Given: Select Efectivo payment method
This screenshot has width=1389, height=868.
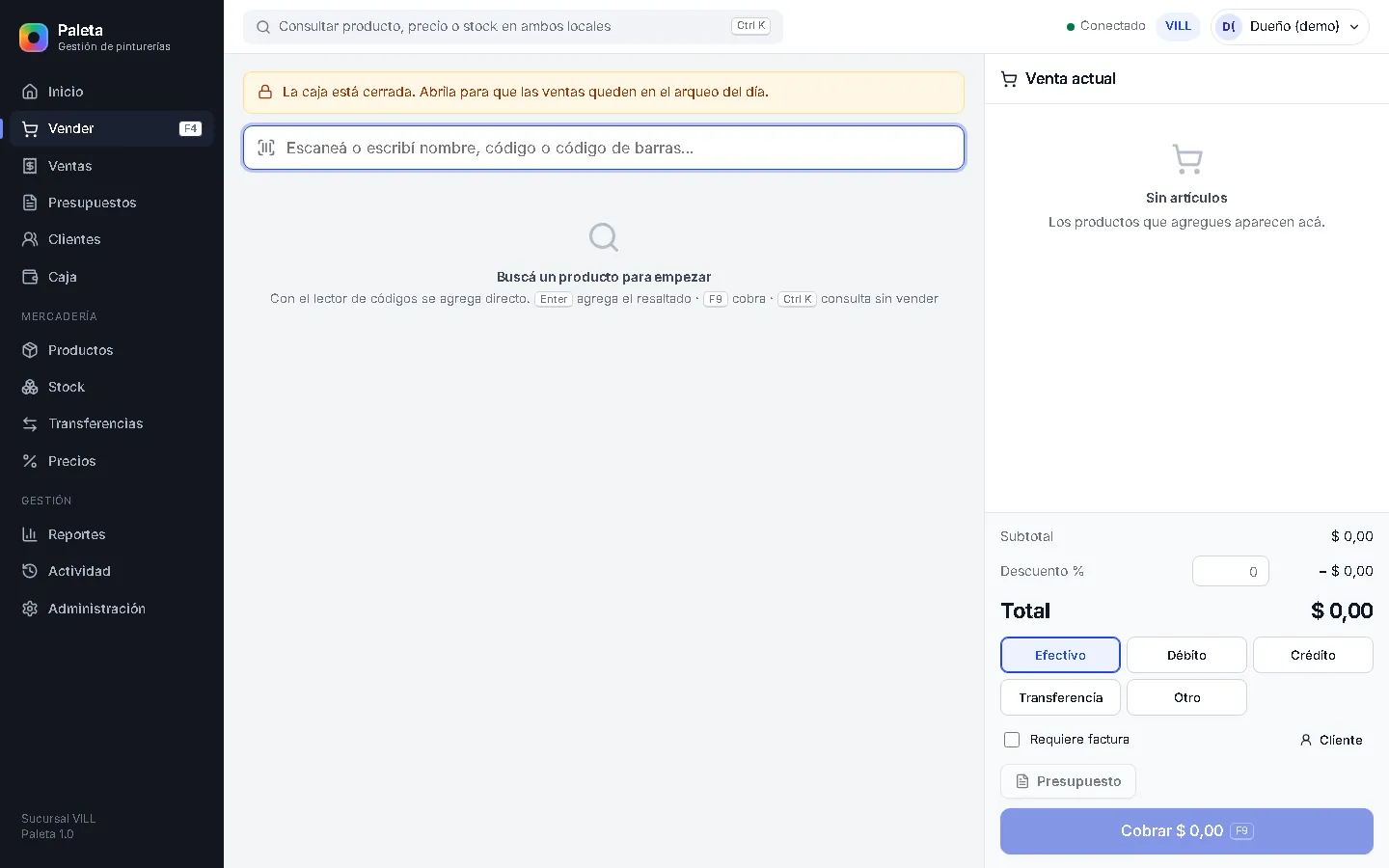Looking at the screenshot, I should coord(1060,655).
